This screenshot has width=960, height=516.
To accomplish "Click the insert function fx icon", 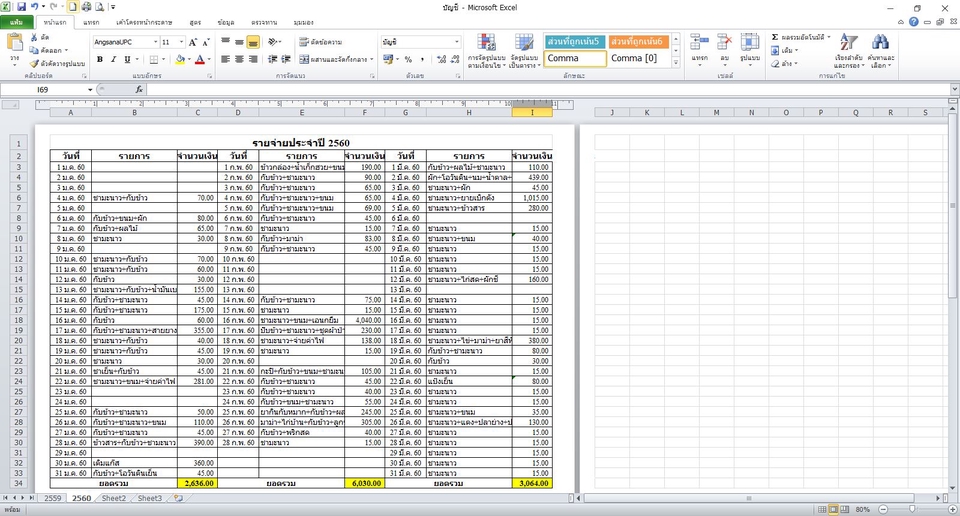I will pos(139,89).
